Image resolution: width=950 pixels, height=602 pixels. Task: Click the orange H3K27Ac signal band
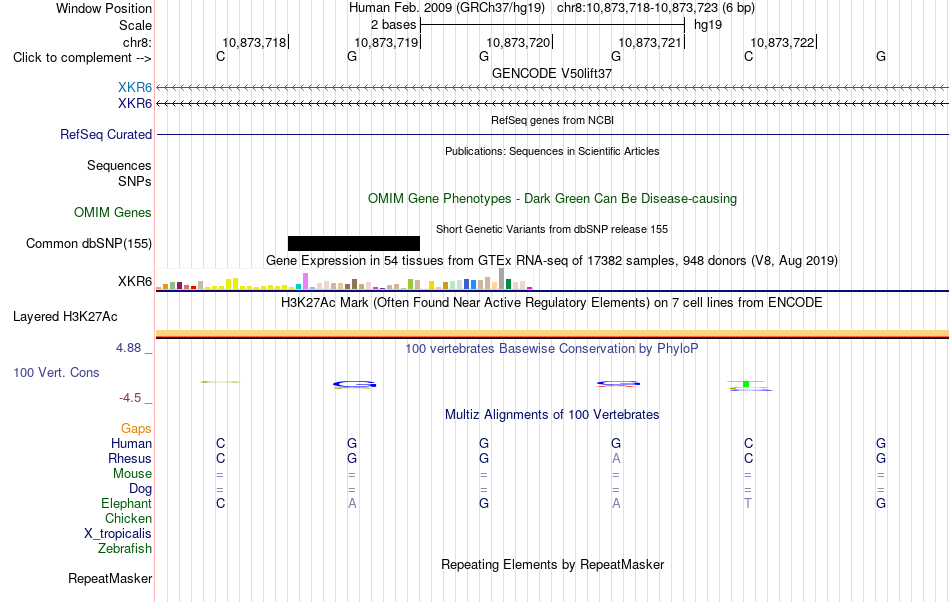[552, 333]
